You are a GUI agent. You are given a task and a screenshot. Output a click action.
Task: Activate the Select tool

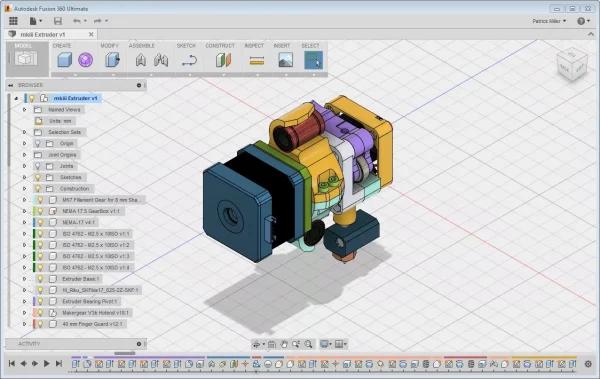click(x=313, y=60)
